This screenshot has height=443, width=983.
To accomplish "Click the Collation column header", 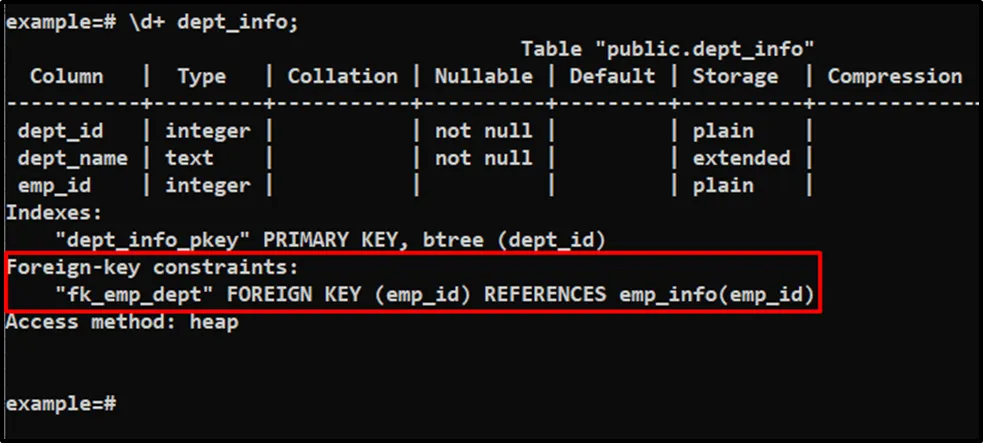I will pyautogui.click(x=342, y=76).
